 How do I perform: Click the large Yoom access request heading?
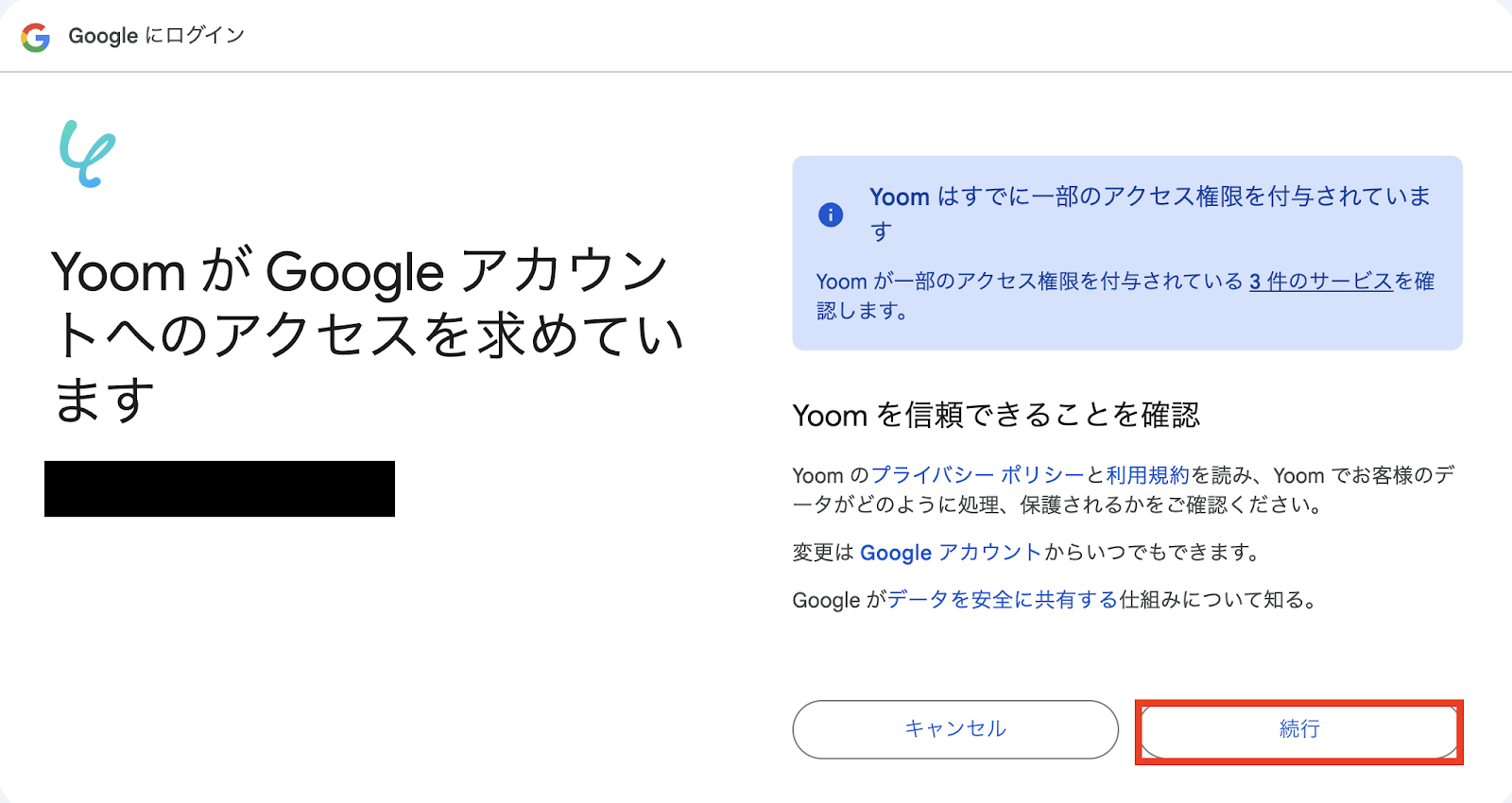[x=367, y=335]
